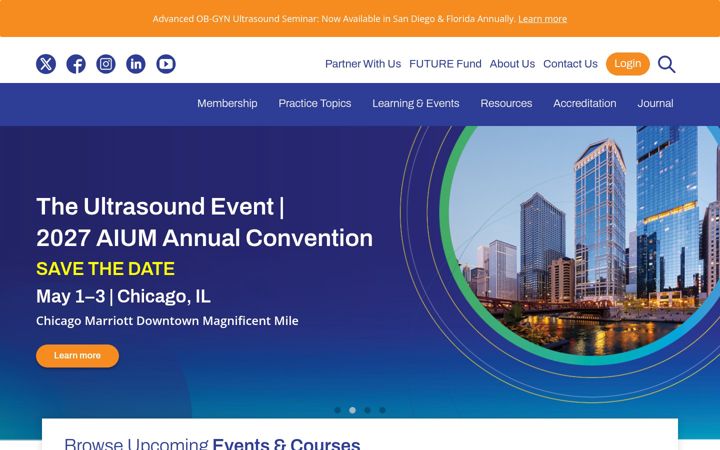
Task: Select the first carousel slide dot
Action: click(x=338, y=410)
